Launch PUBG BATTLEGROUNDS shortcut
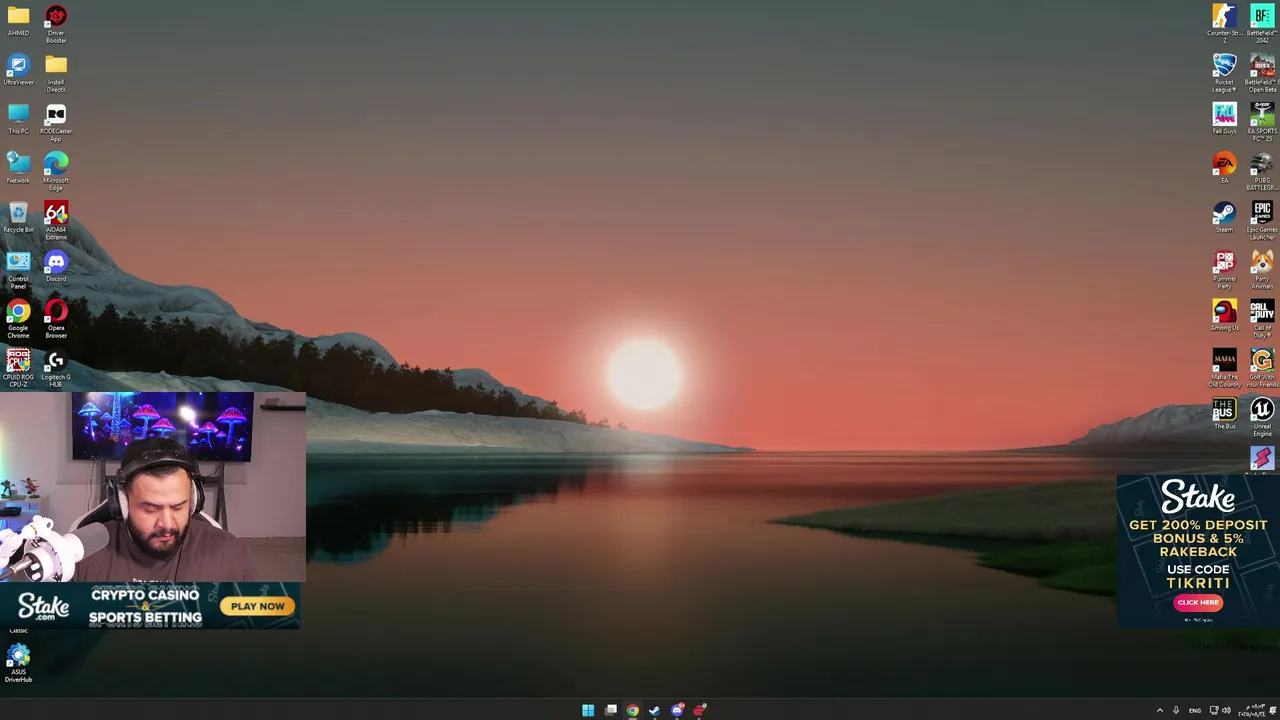 coord(1262,171)
